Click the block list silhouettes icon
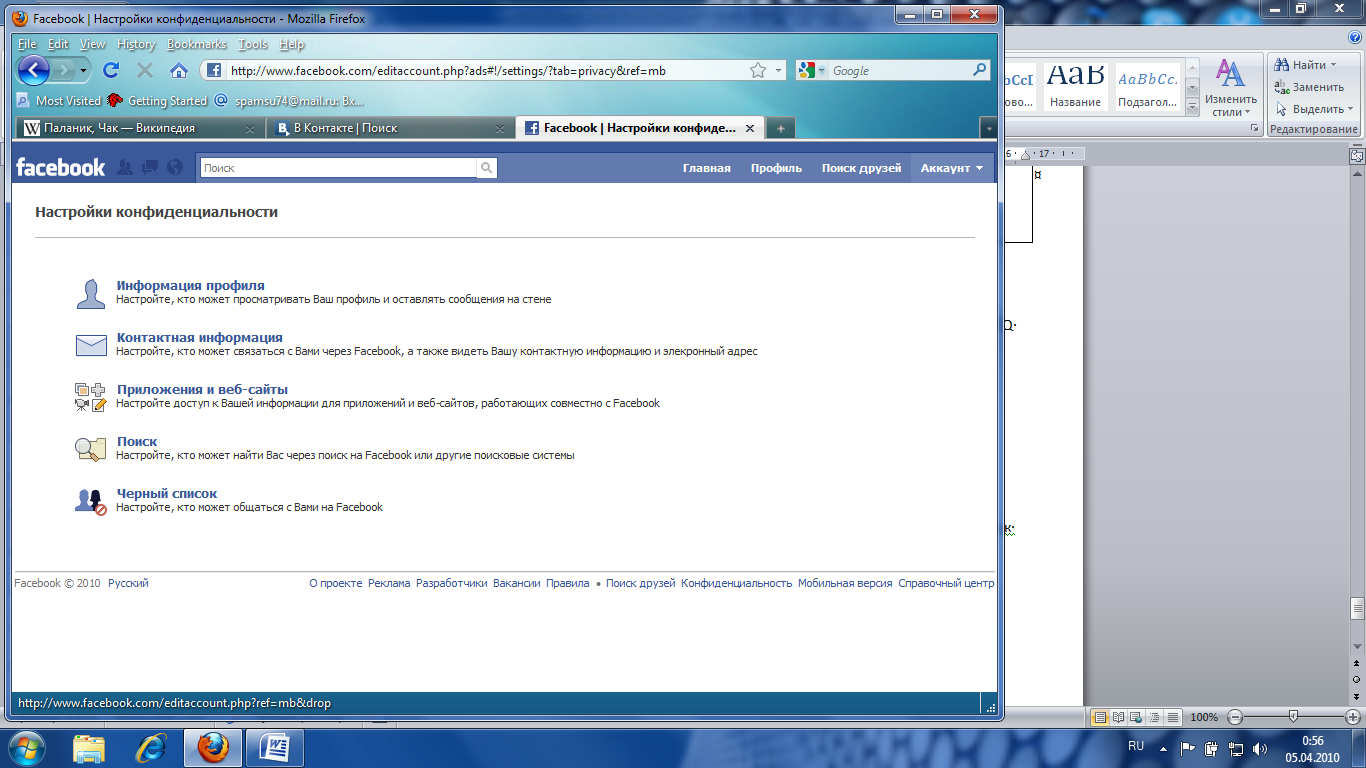This screenshot has width=1366, height=768. pyautogui.click(x=91, y=501)
